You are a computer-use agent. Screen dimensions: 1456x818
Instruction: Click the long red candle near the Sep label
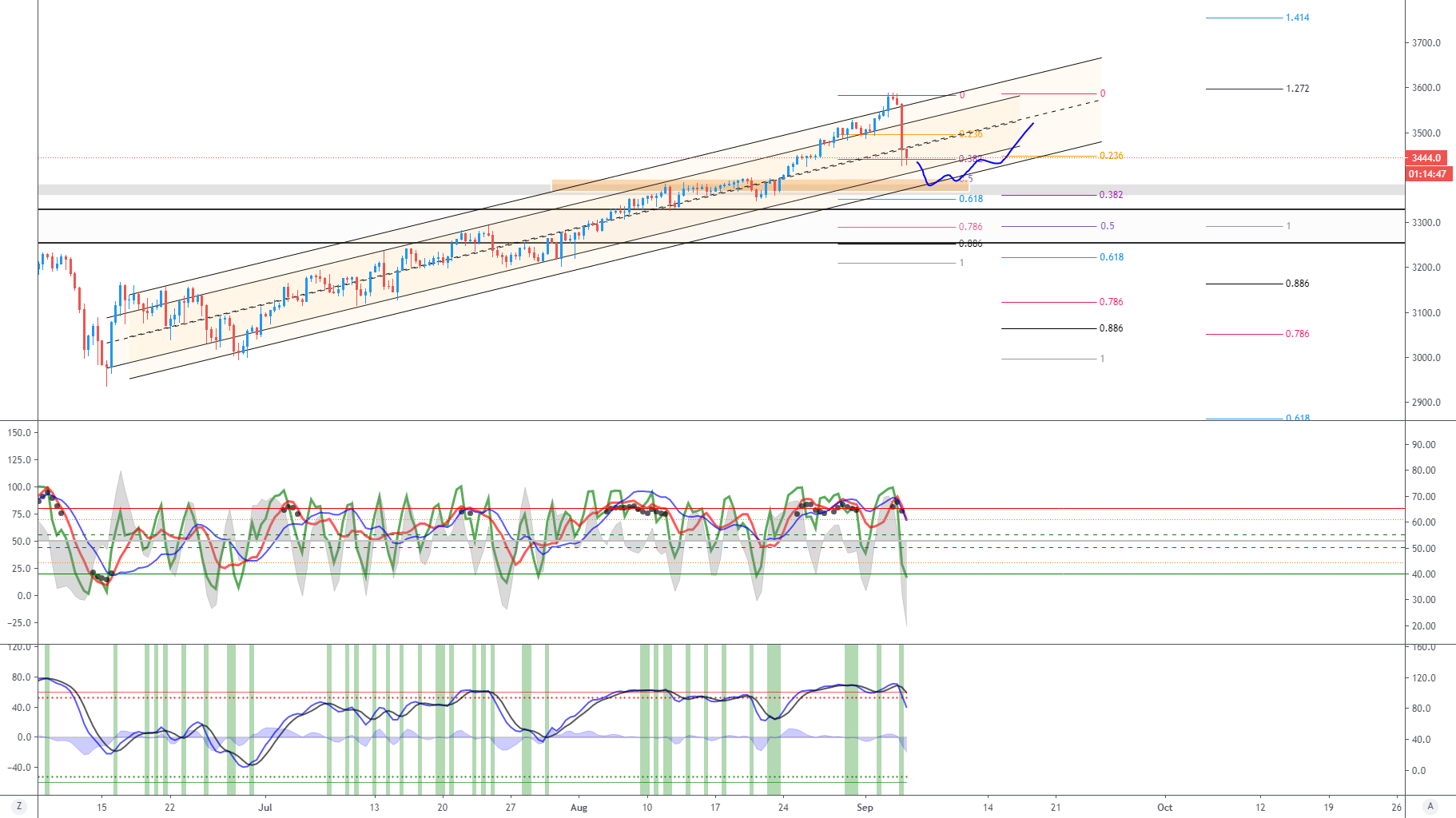click(904, 128)
